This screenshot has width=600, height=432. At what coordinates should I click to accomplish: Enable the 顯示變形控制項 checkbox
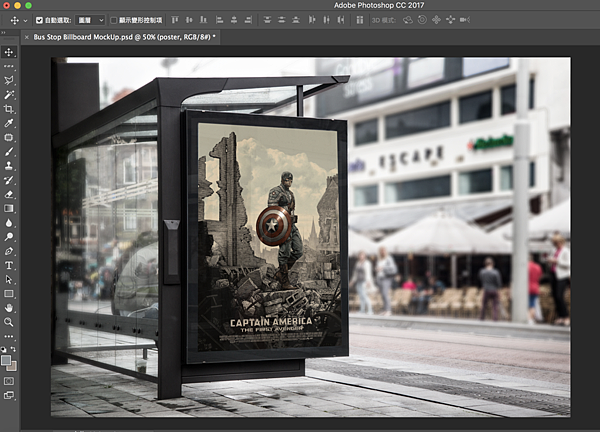point(114,20)
